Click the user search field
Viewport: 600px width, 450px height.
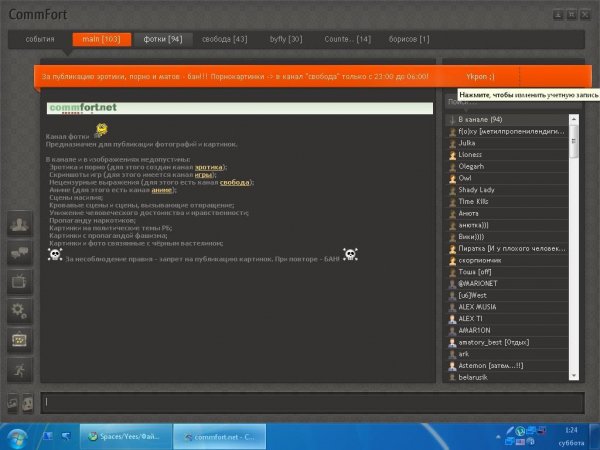pos(512,102)
